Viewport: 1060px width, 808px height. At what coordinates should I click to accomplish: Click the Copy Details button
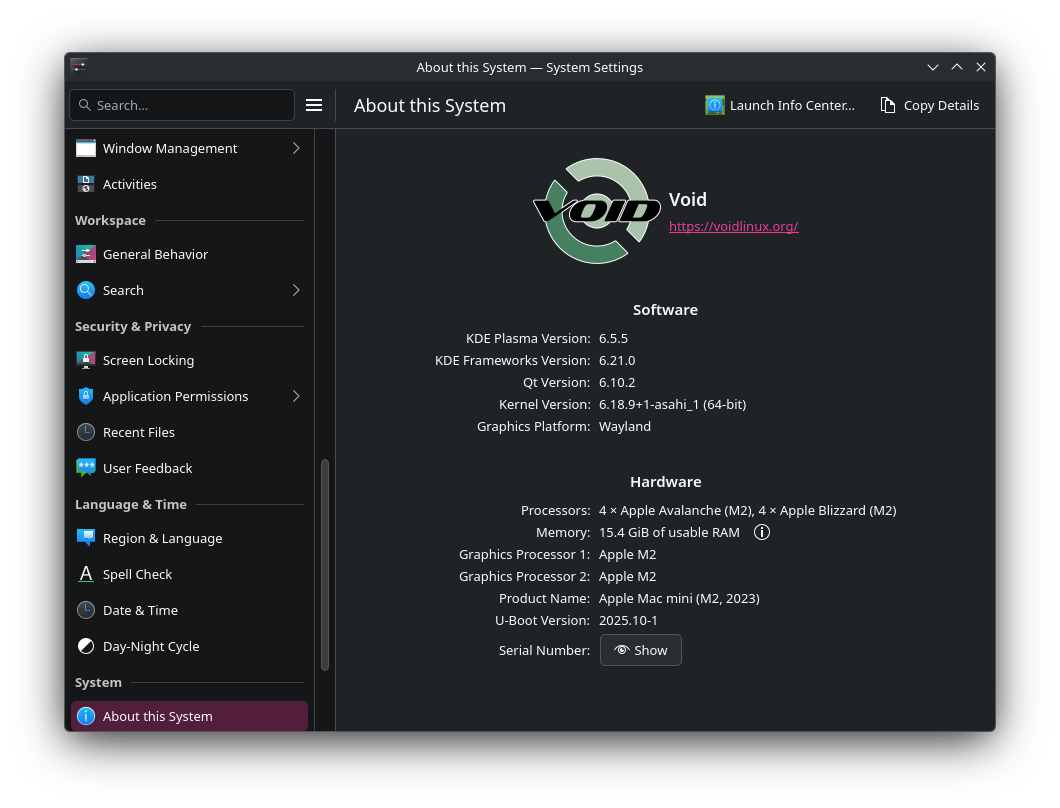click(x=928, y=105)
